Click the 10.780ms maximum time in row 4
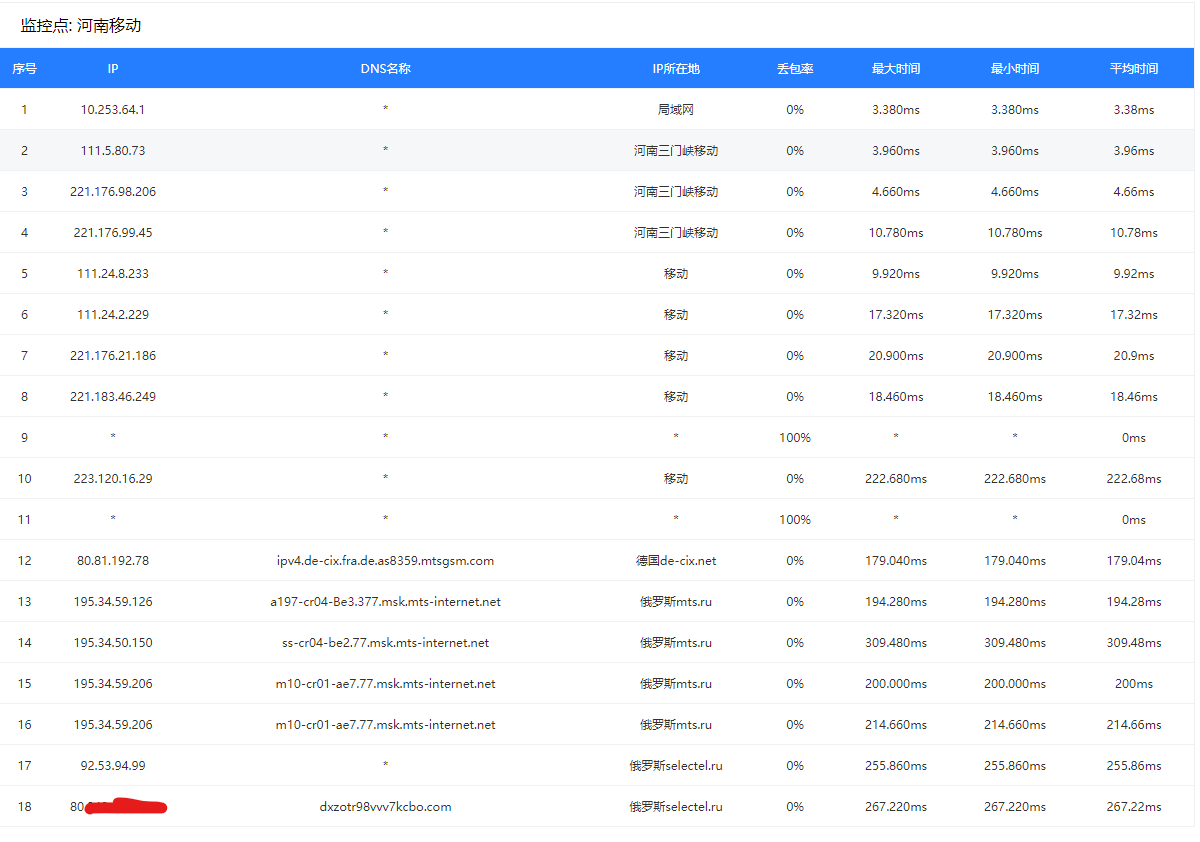This screenshot has width=1200, height=842. click(896, 233)
